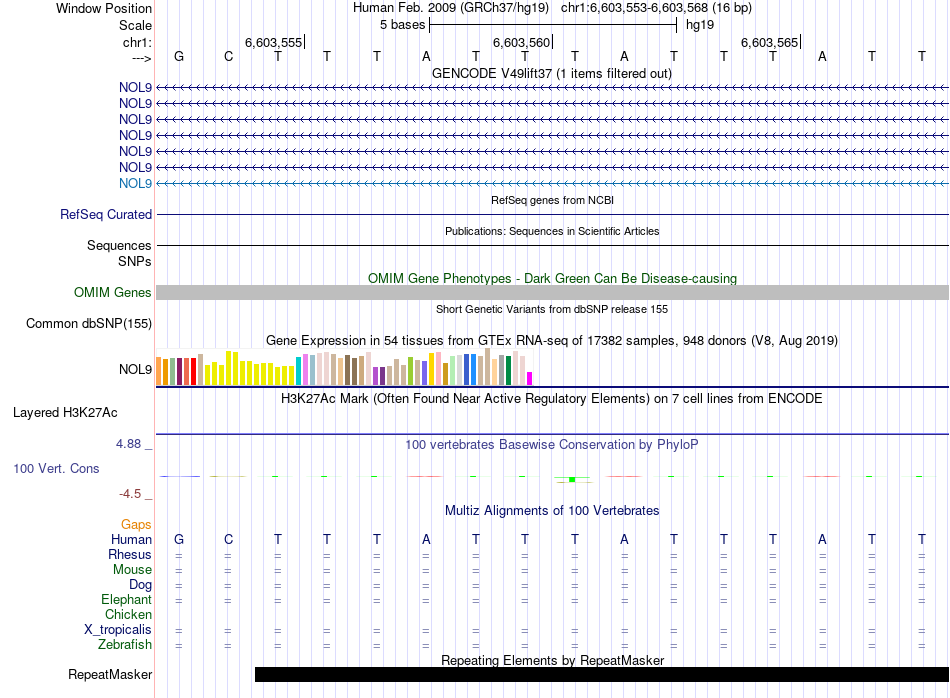Image resolution: width=950 pixels, height=698 pixels.
Task: Click the 100 Vert. Cons track label
Action: pos(56,468)
